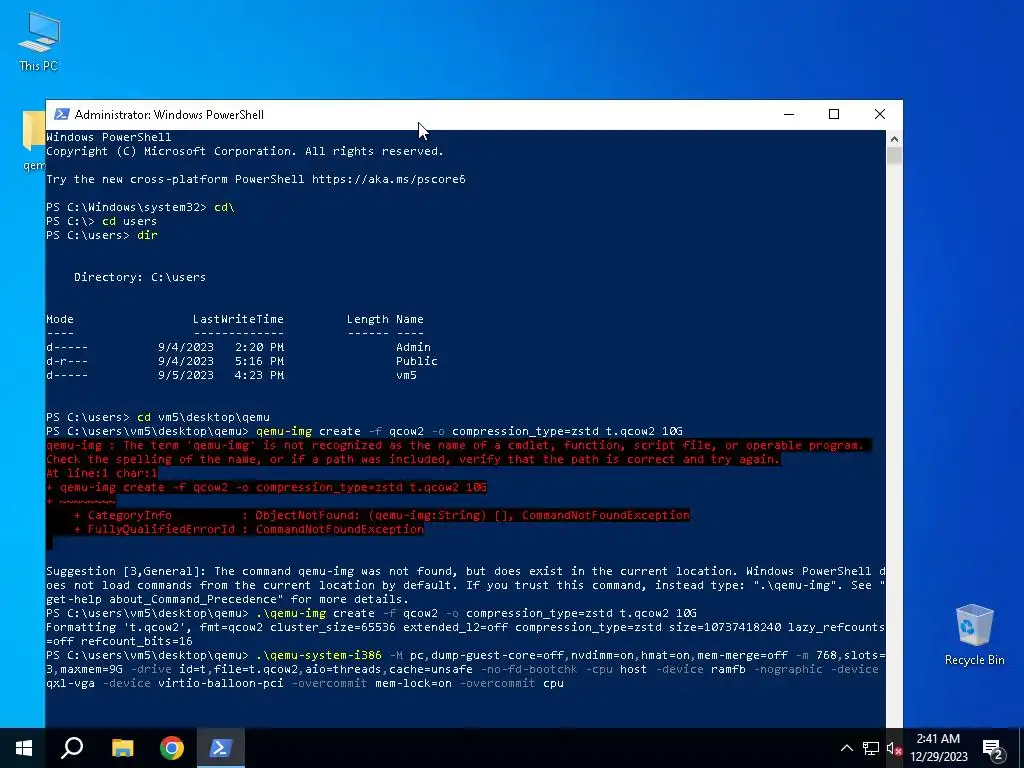This screenshot has height=768, width=1024.
Task: Select PowerShell taskbar button
Action: coord(221,748)
